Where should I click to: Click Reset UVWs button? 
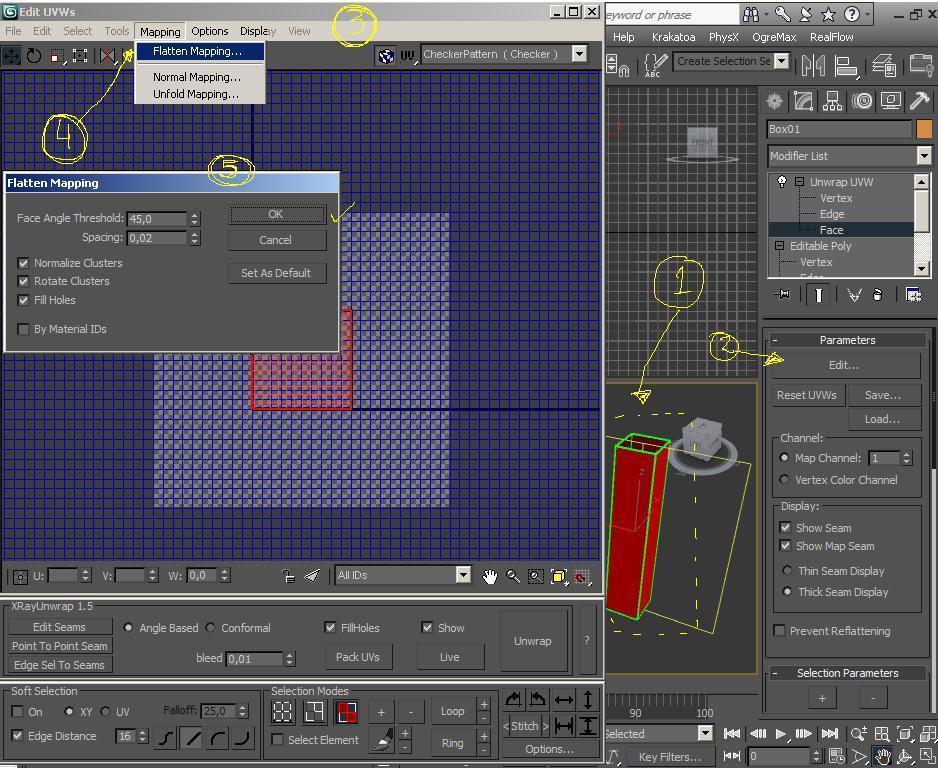pyautogui.click(x=808, y=395)
